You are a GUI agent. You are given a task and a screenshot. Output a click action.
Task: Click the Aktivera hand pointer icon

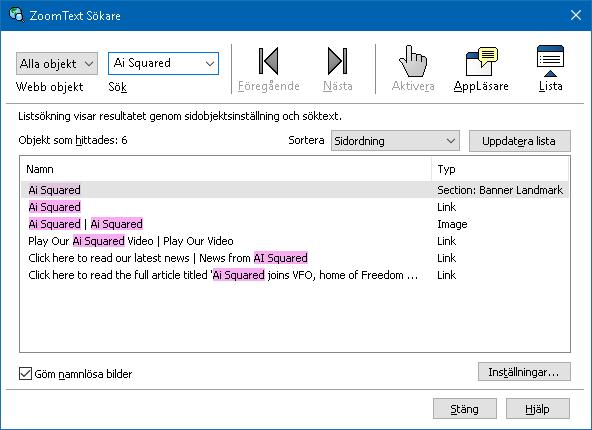point(413,61)
